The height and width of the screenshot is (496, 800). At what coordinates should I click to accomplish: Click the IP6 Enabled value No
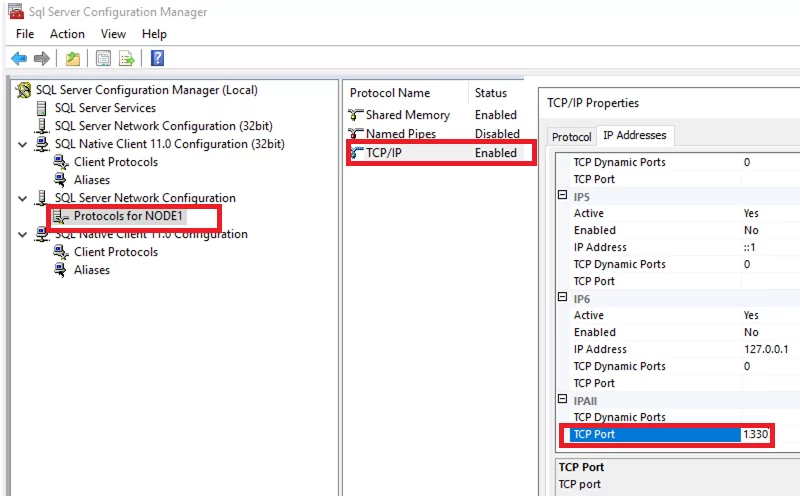pos(751,332)
